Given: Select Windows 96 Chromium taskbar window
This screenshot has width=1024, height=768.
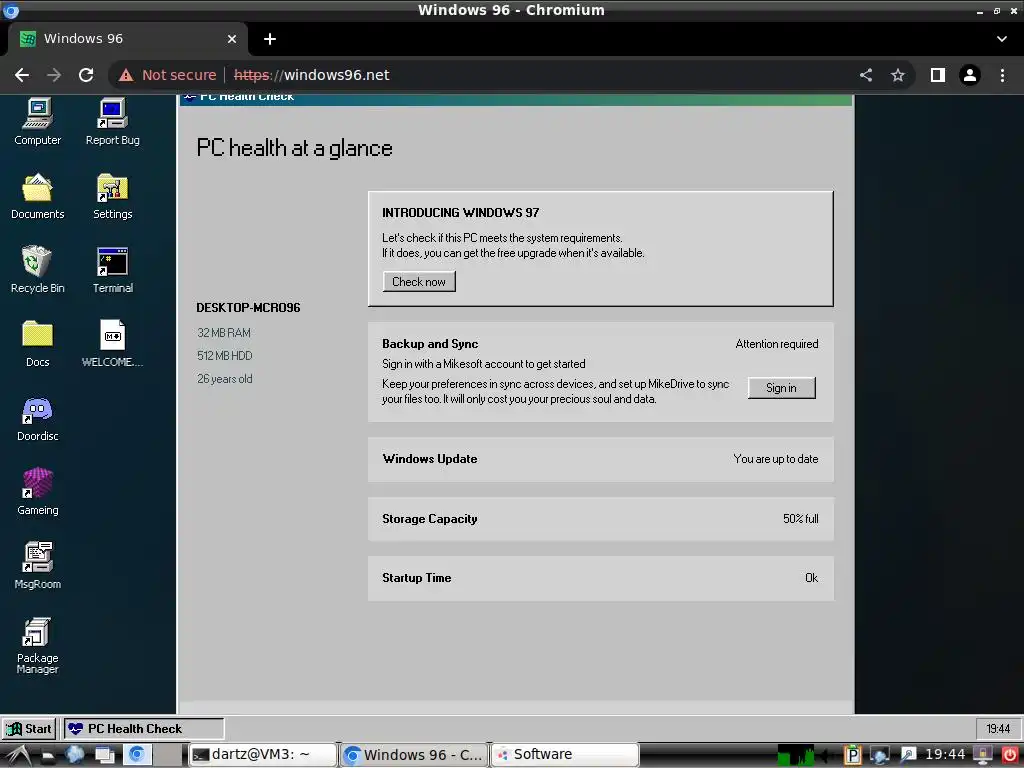Looking at the screenshot, I should (x=414, y=754).
